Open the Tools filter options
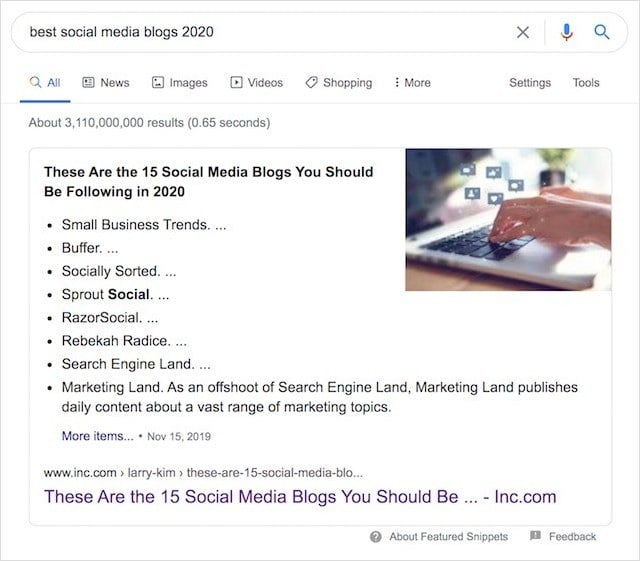Image resolution: width=640 pixels, height=561 pixels. (x=586, y=83)
